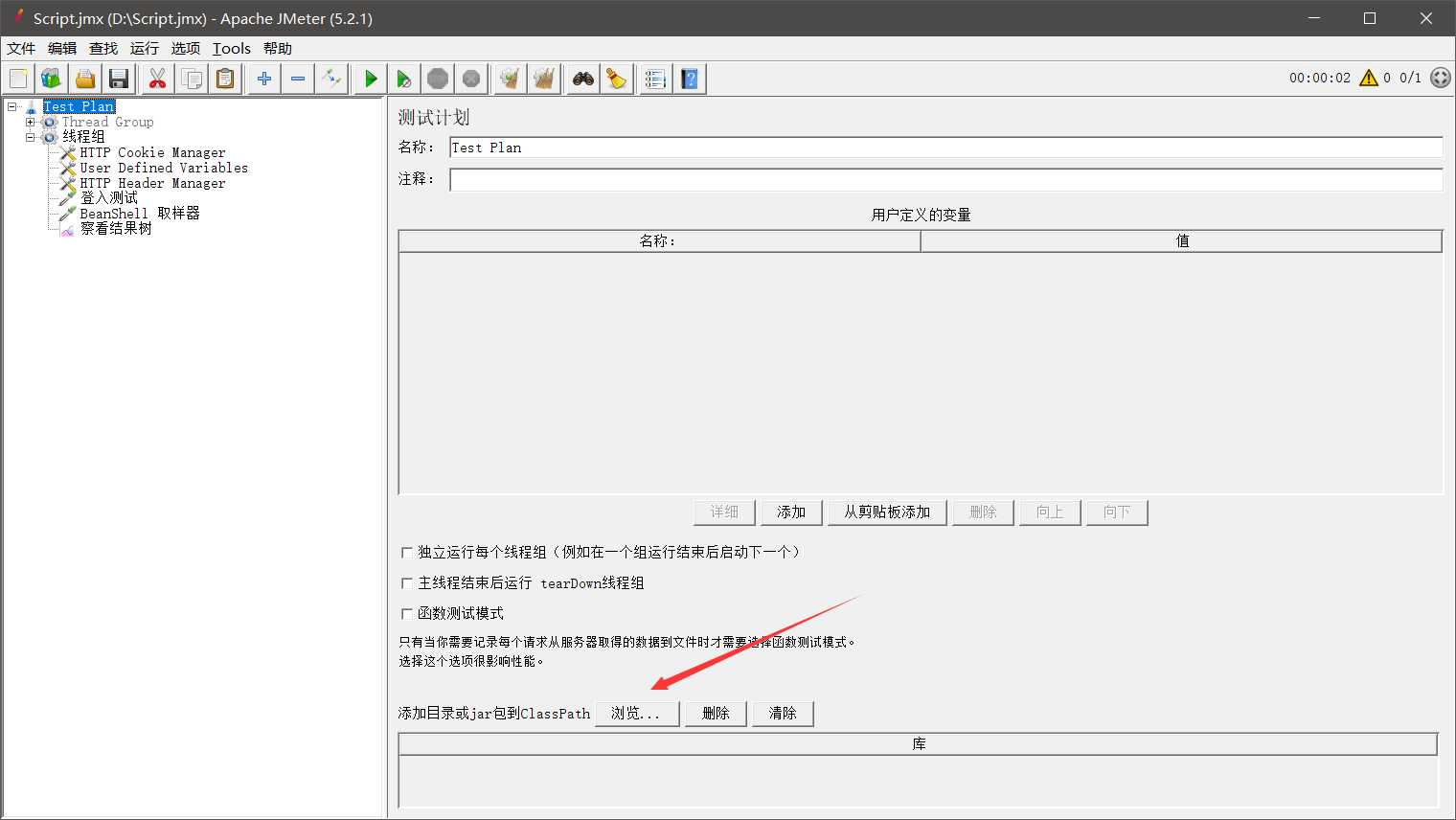The width and height of the screenshot is (1456, 820).
Task: Click the 注释 input field
Action: 945,179
